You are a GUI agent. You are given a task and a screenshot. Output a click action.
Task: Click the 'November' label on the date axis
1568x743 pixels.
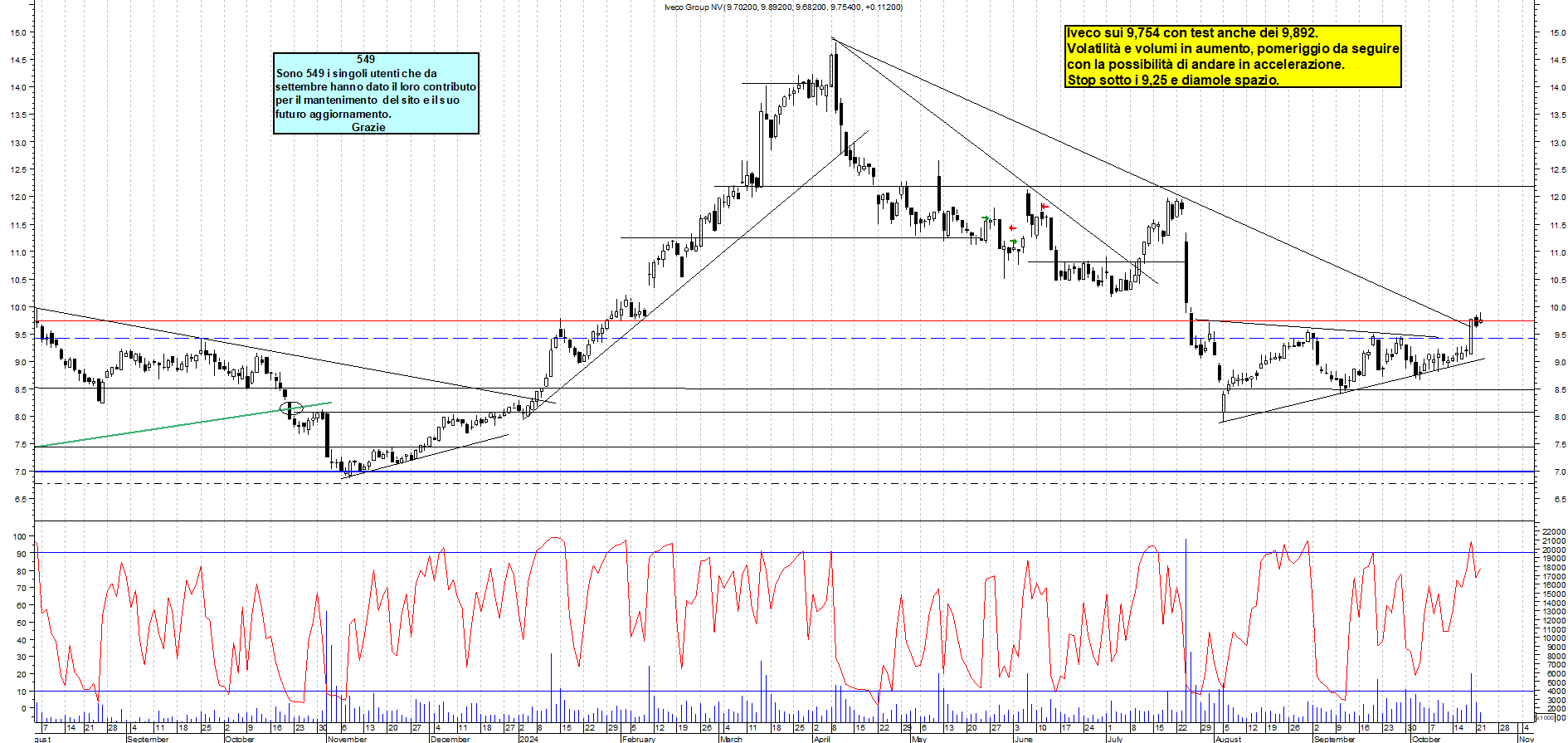click(x=347, y=739)
